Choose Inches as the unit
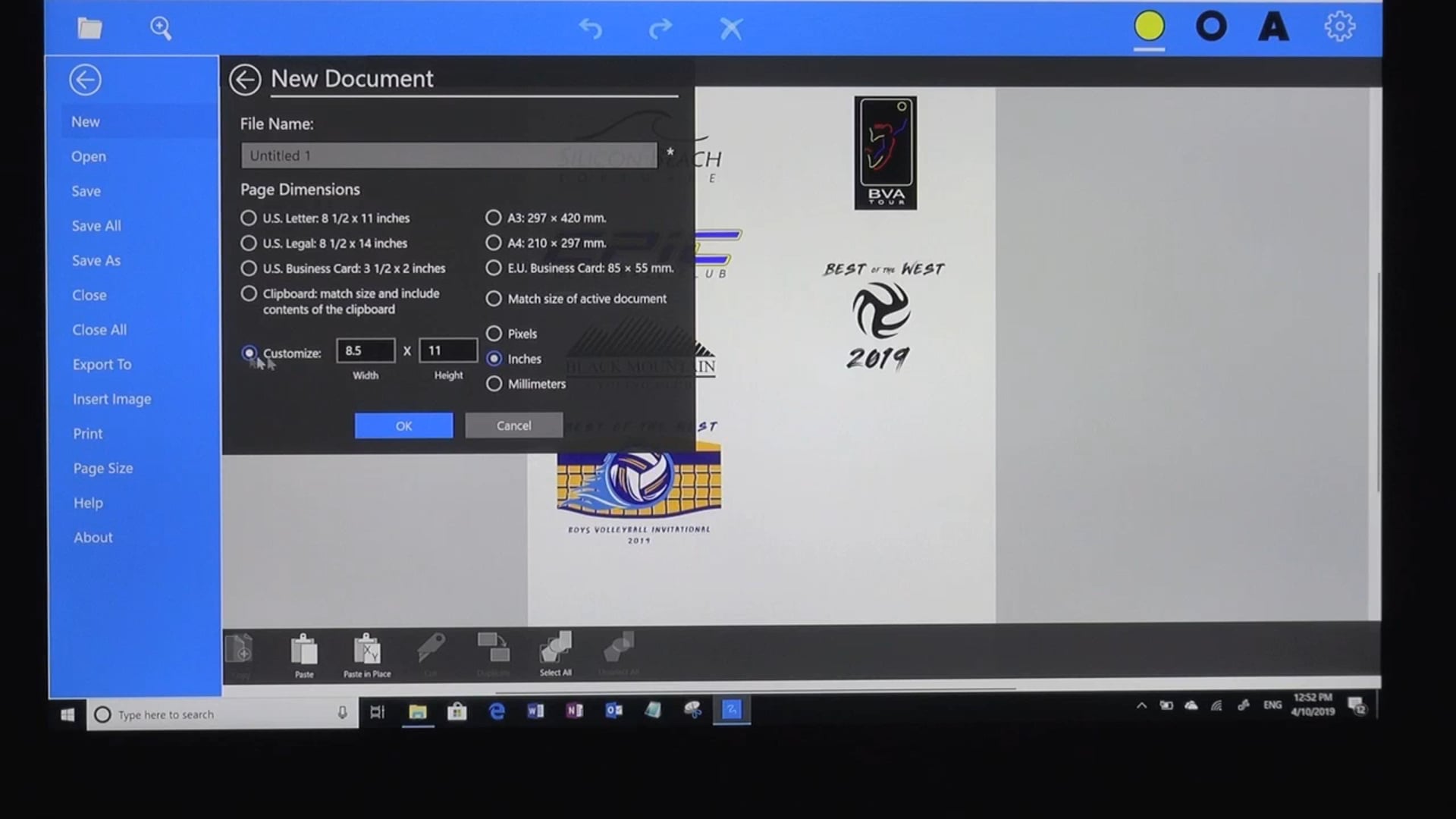1456x819 pixels. [x=494, y=359]
